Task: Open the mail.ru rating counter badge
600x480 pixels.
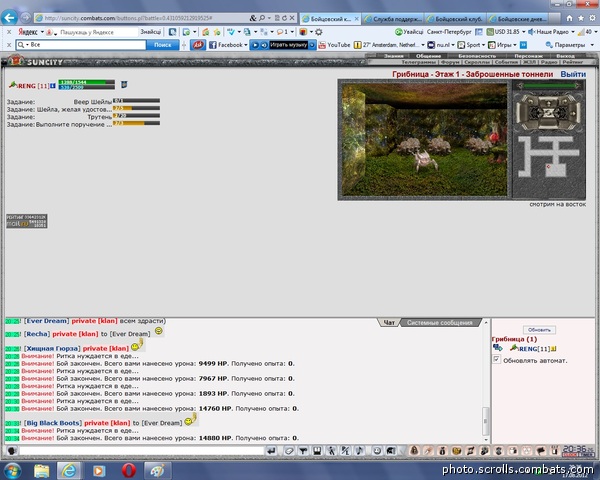Action: coord(27,221)
